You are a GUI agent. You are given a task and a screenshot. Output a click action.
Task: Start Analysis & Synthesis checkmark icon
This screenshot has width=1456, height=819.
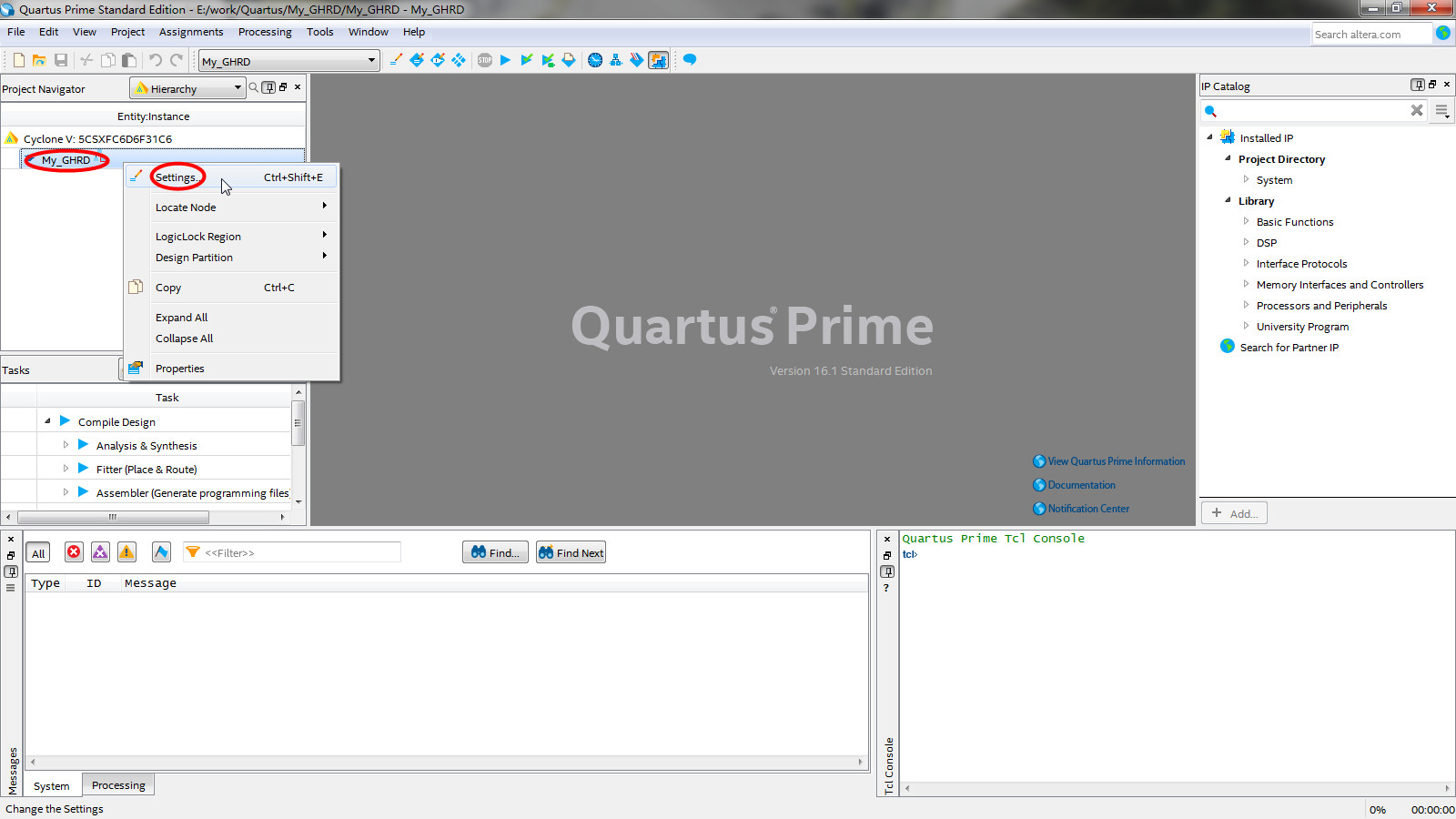[x=527, y=60]
